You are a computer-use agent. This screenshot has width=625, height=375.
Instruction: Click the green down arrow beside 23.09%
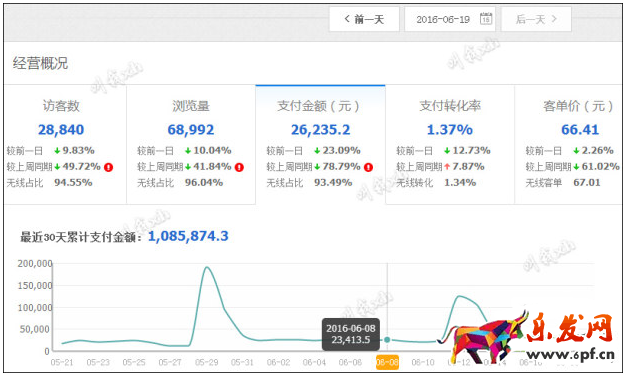[x=317, y=151]
